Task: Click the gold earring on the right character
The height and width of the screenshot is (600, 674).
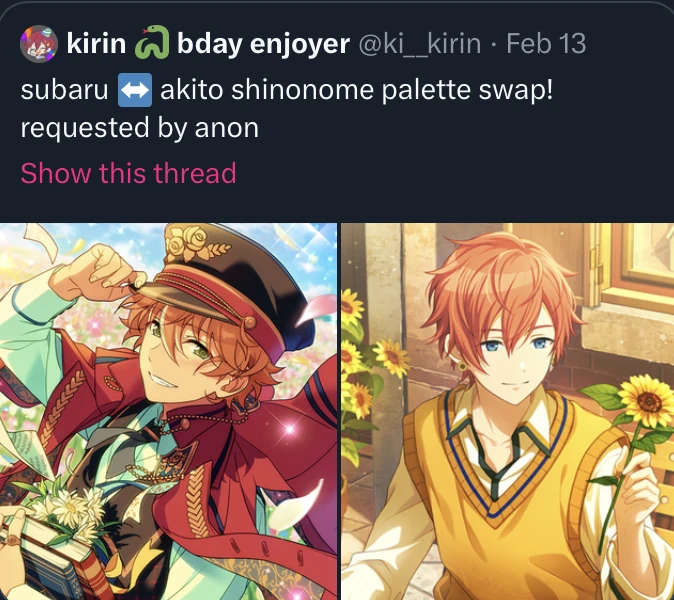Action: [x=462, y=366]
